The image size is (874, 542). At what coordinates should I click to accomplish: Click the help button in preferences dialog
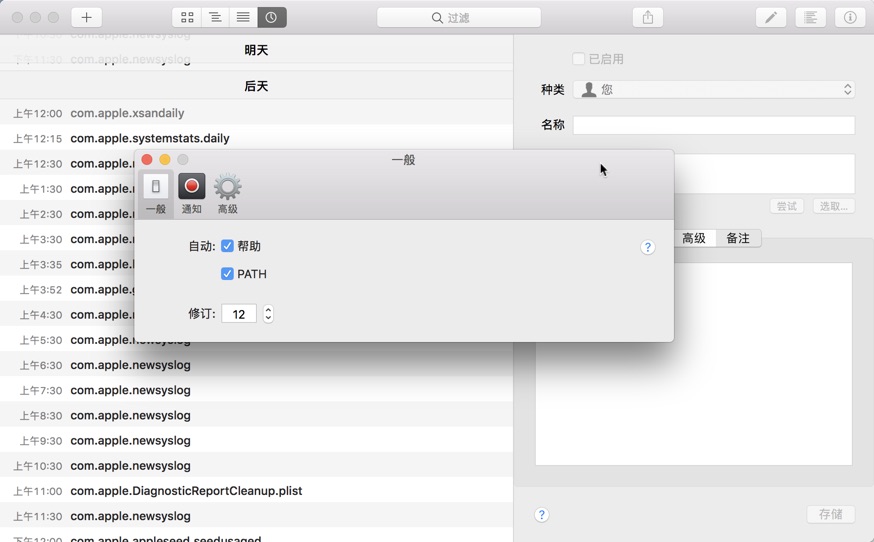[647, 247]
